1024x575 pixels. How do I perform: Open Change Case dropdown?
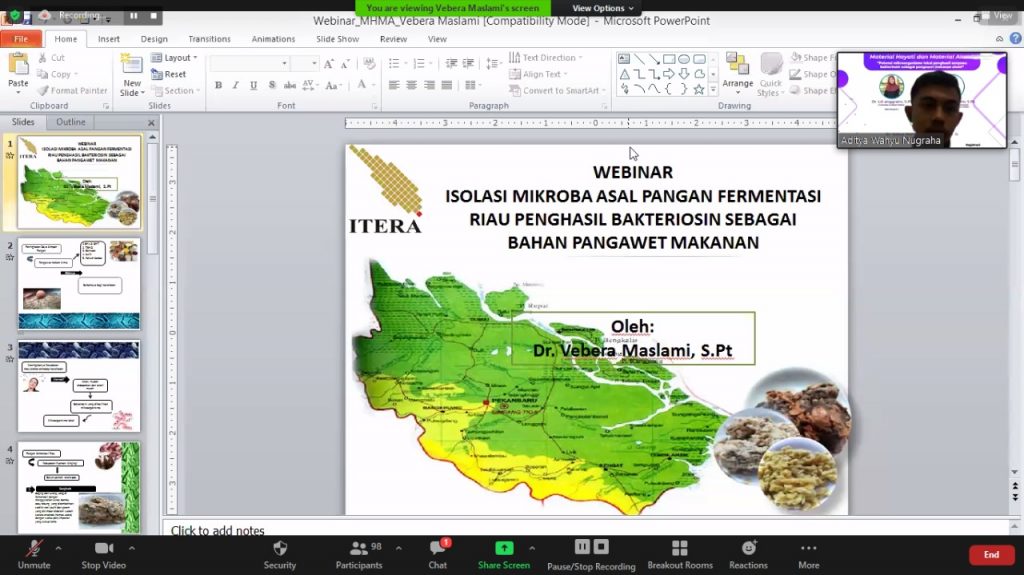pos(332,85)
